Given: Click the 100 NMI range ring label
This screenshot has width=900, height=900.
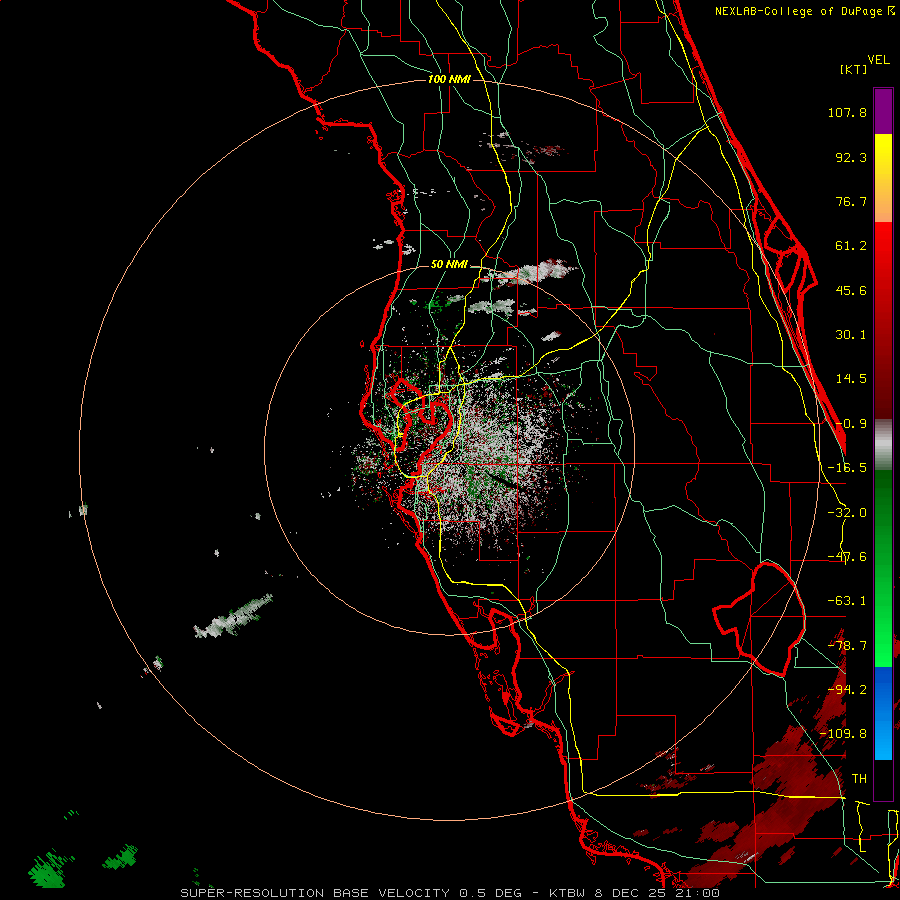Looking at the screenshot, I should 449,79.
